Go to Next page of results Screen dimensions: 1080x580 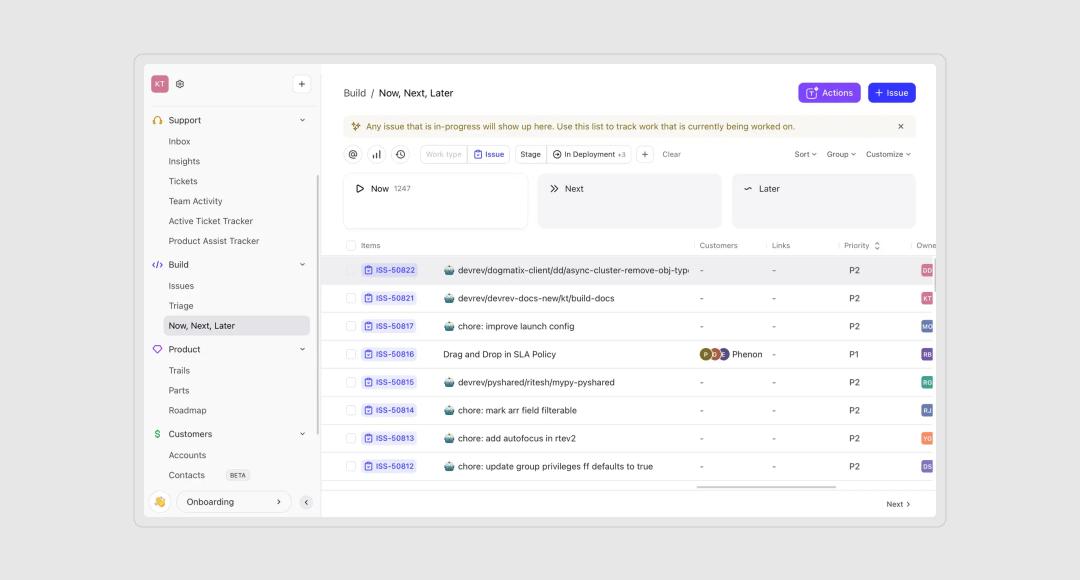click(x=897, y=504)
